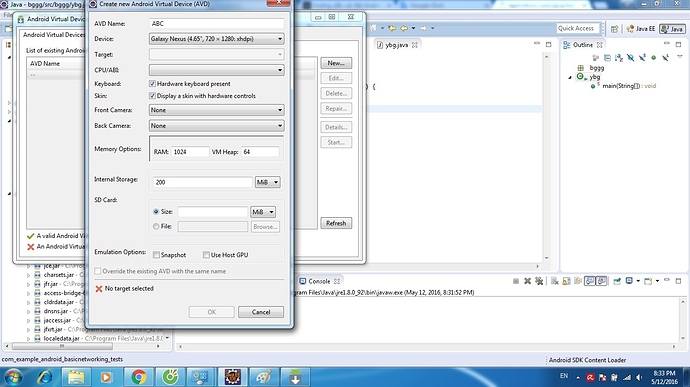Select the SD Card File radio button
Screen dimensions: 690x387
pyautogui.click(x=156, y=226)
